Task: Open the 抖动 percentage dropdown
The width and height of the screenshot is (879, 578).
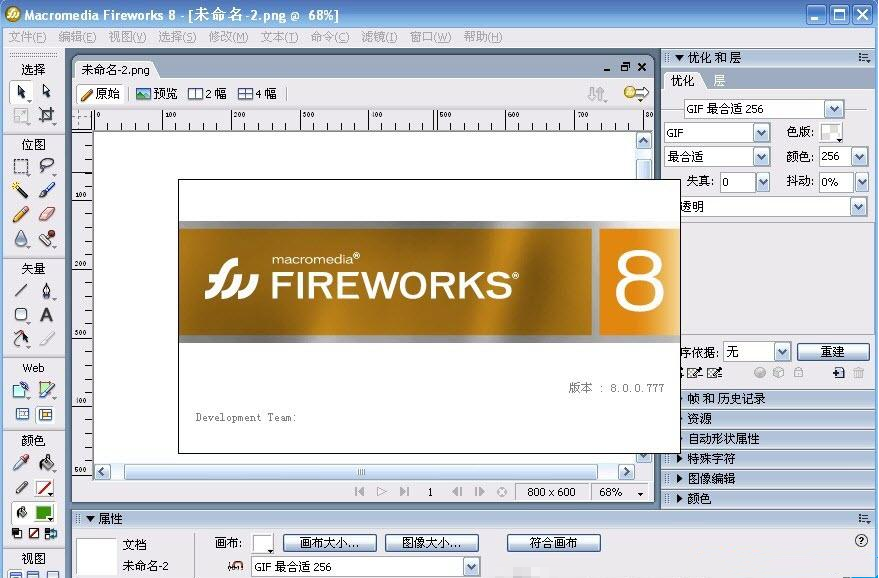Action: point(862,182)
